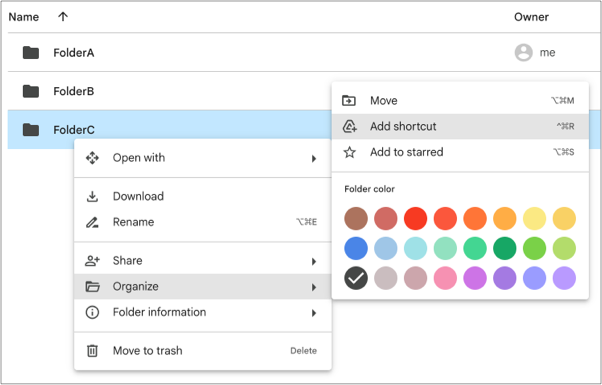Expand the Open with submenu arrow
This screenshot has height=385, width=602.
[x=314, y=159]
